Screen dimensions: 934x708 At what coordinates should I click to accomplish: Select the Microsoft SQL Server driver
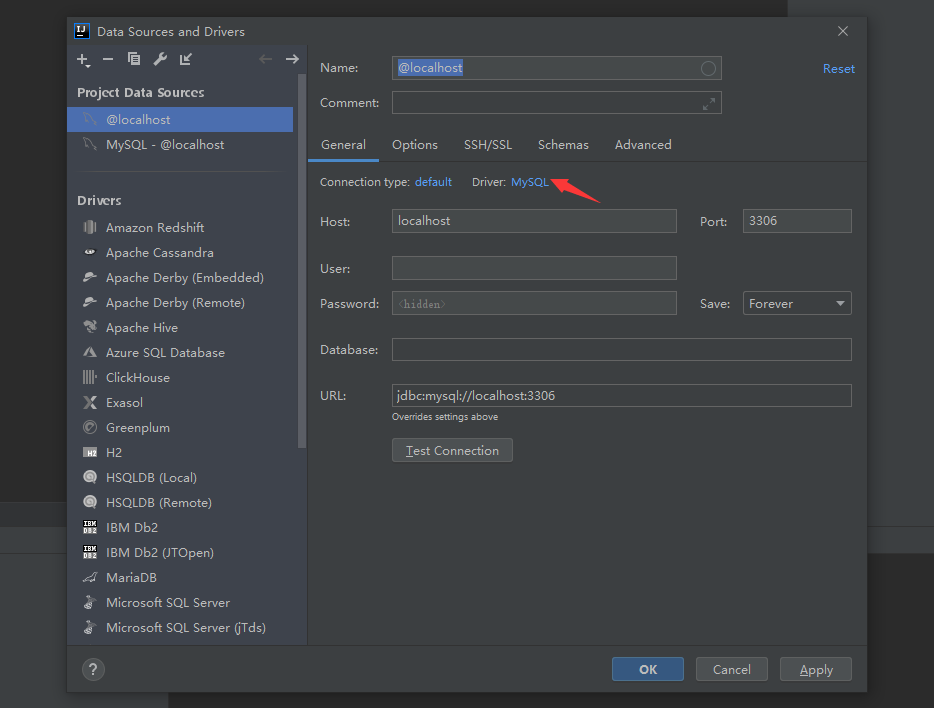[182, 603]
